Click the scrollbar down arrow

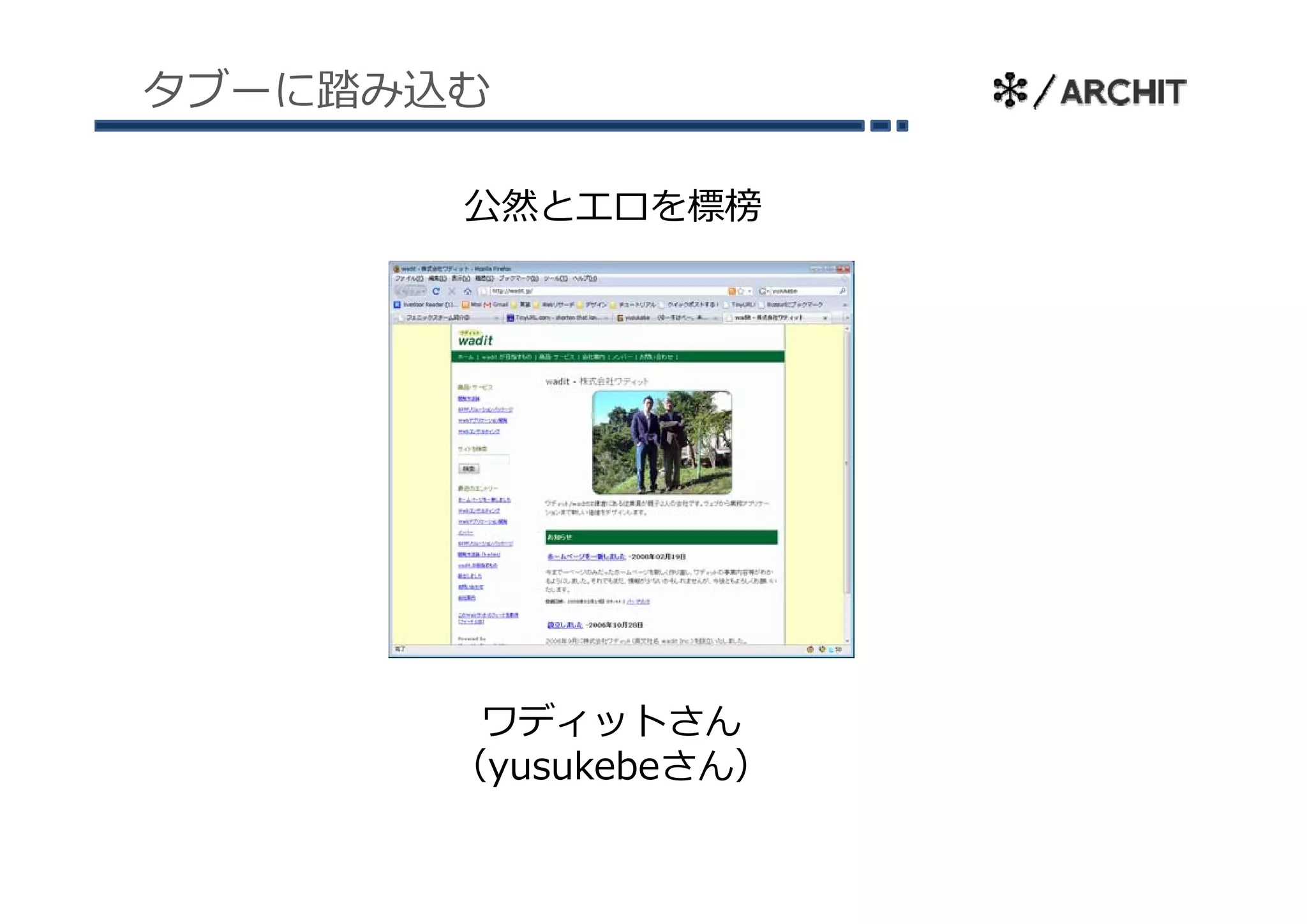point(847,640)
